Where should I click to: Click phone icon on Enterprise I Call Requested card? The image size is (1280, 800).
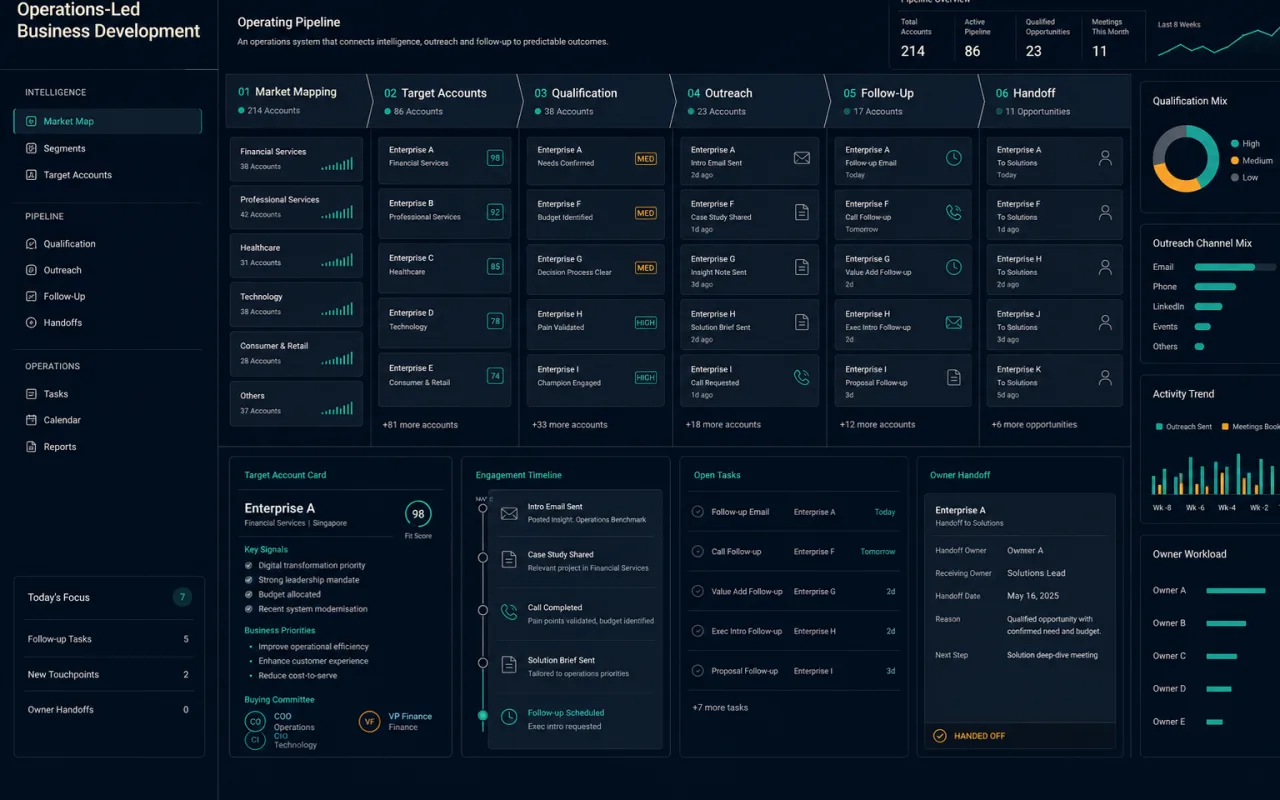pos(801,377)
